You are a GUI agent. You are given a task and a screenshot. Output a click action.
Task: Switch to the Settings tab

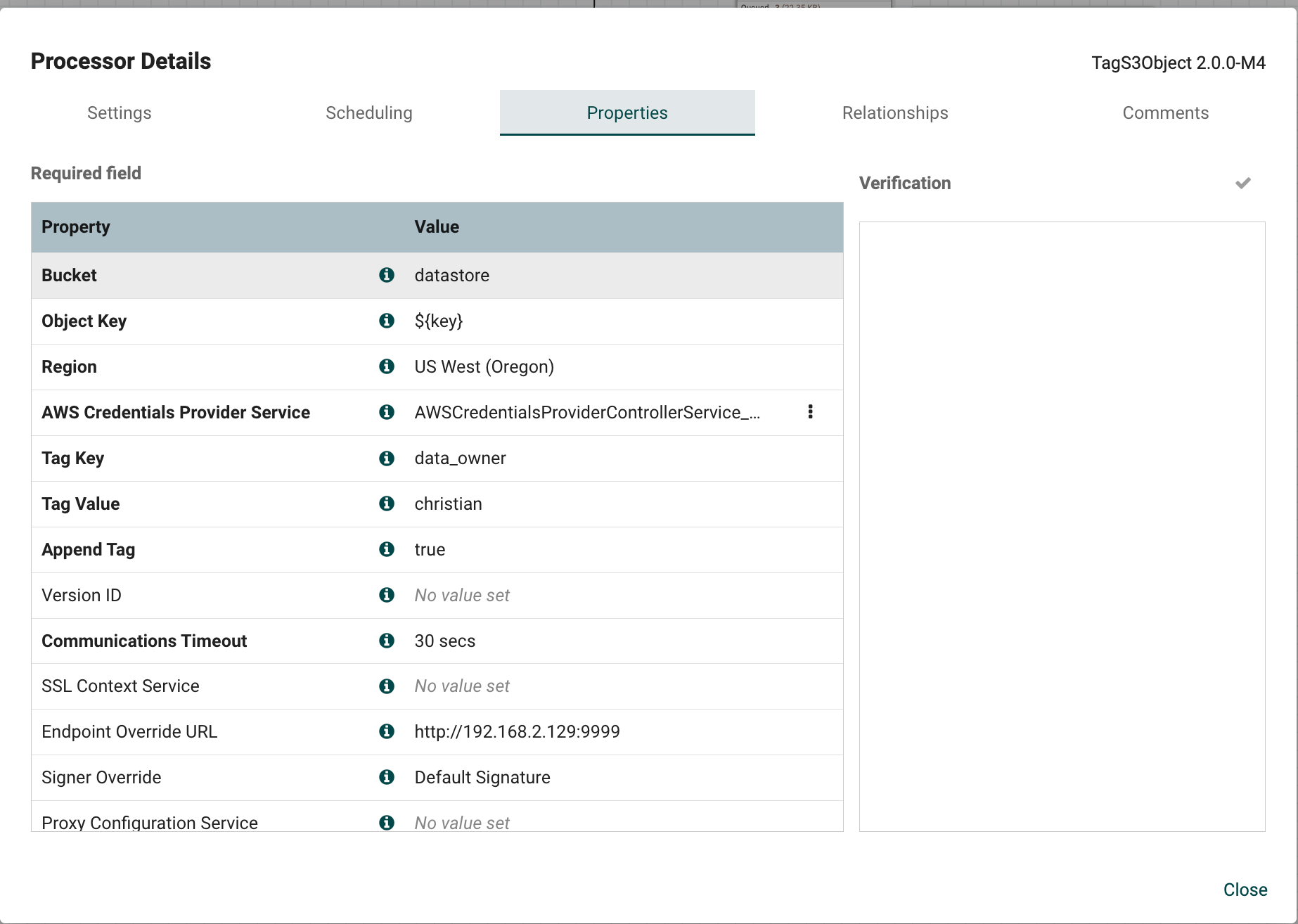[x=120, y=113]
